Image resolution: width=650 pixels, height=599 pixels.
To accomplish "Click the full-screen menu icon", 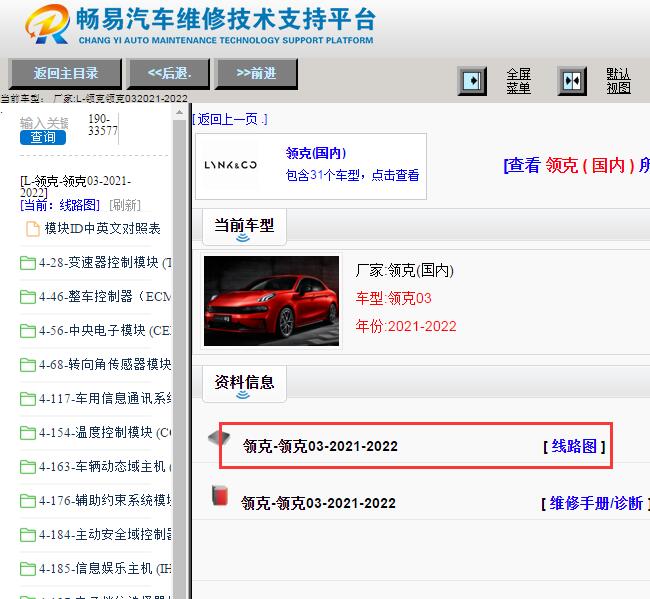I will (x=472, y=81).
